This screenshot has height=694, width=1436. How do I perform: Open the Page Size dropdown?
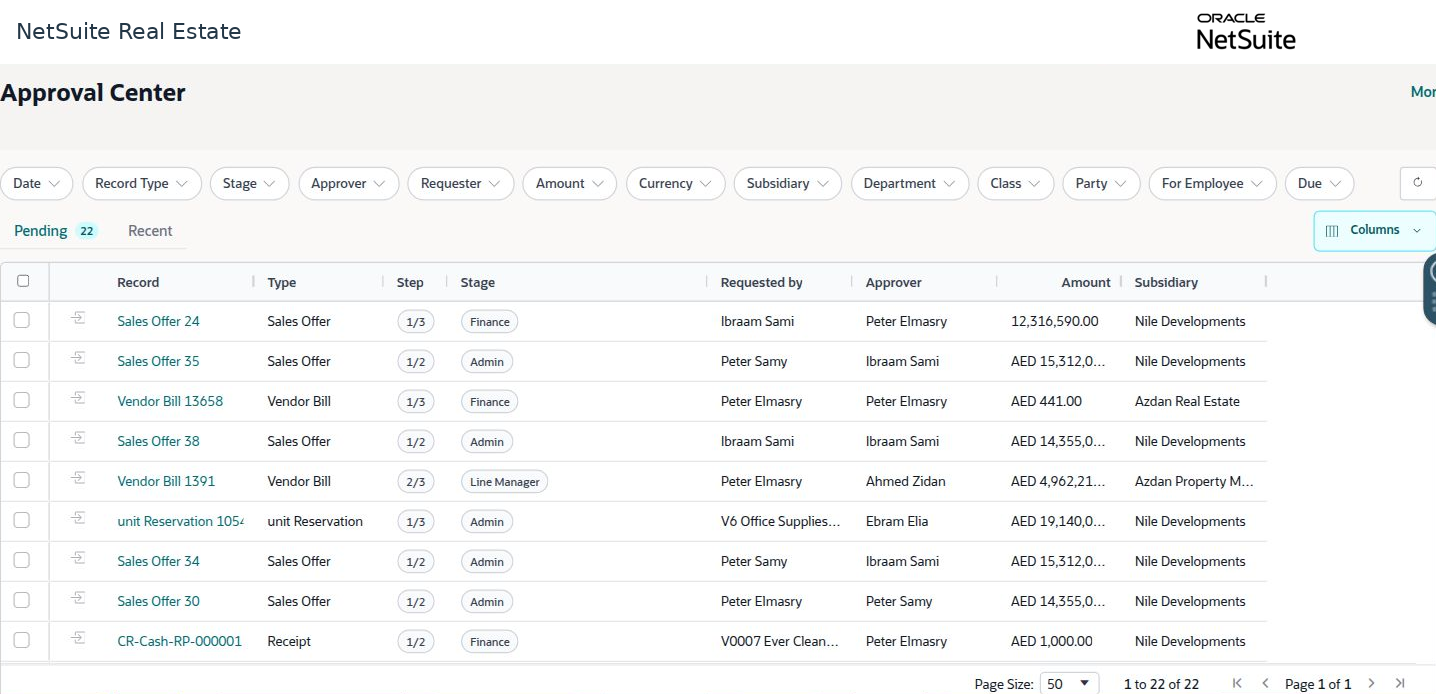point(1070,684)
